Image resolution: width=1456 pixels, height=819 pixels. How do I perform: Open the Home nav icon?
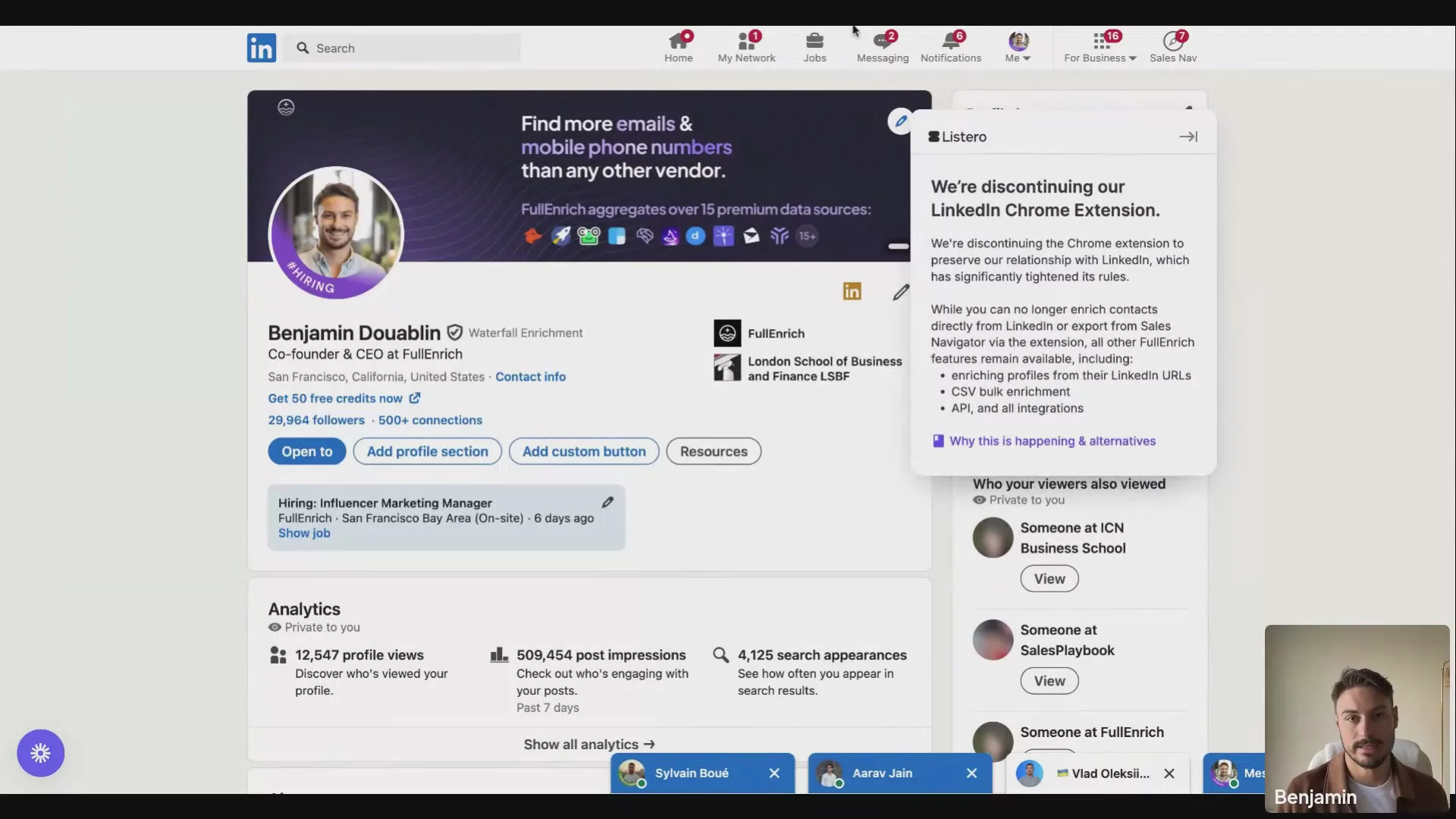click(x=679, y=47)
